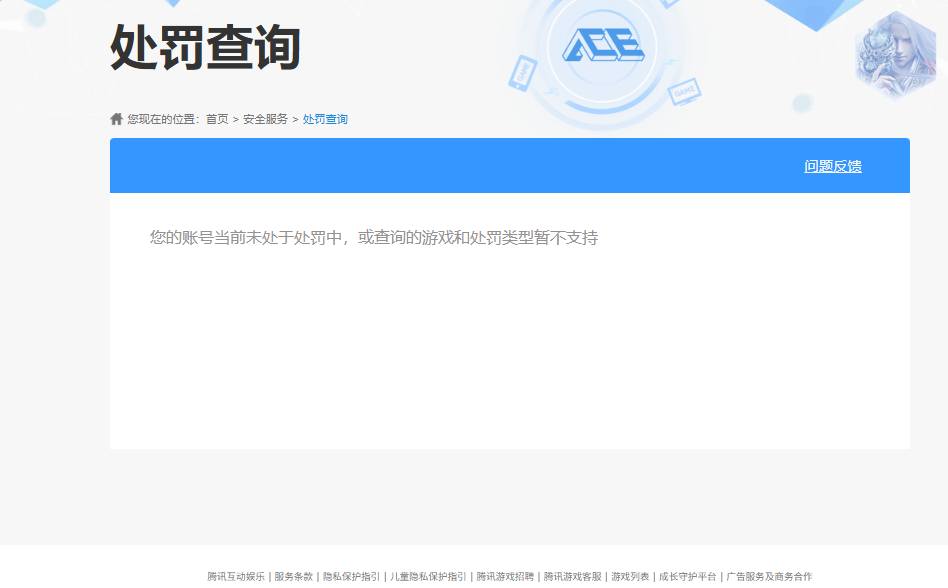Click 隐私保护指引 in the footer
Image resolution: width=948 pixels, height=588 pixels.
[351, 577]
